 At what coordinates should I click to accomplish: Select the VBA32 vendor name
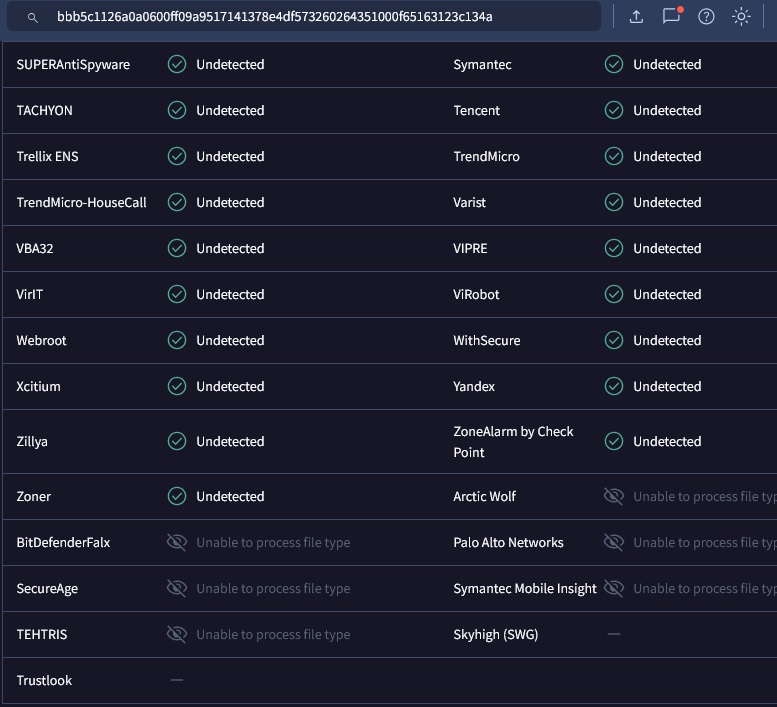[x=35, y=248]
